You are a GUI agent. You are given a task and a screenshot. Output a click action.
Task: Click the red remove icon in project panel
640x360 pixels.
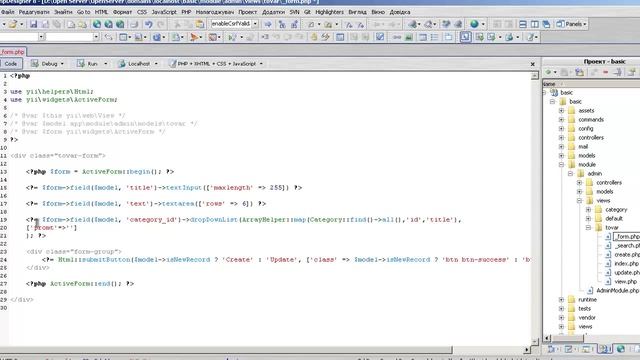[x=606, y=72]
